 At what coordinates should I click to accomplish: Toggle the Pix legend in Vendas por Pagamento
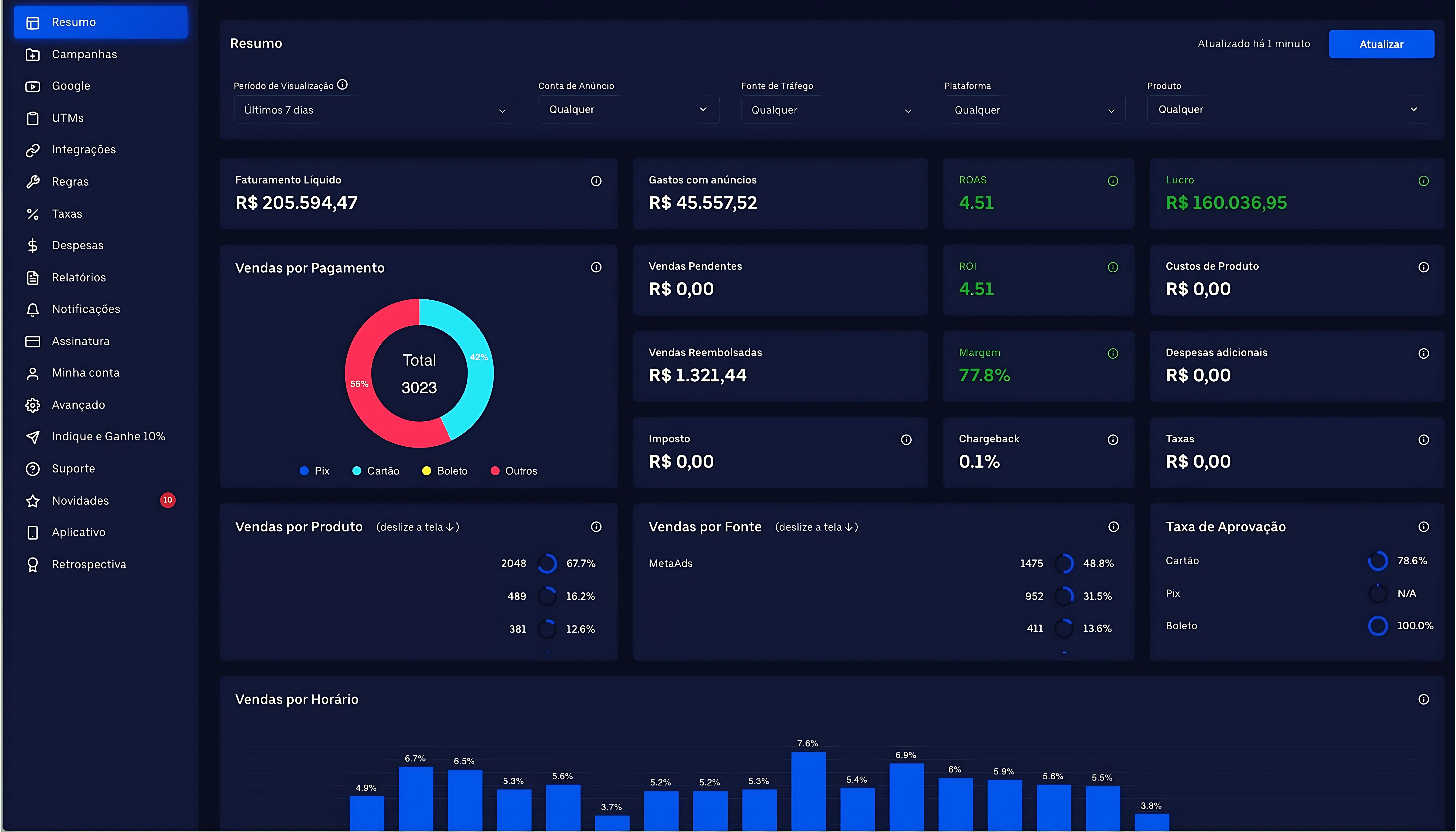pos(314,470)
